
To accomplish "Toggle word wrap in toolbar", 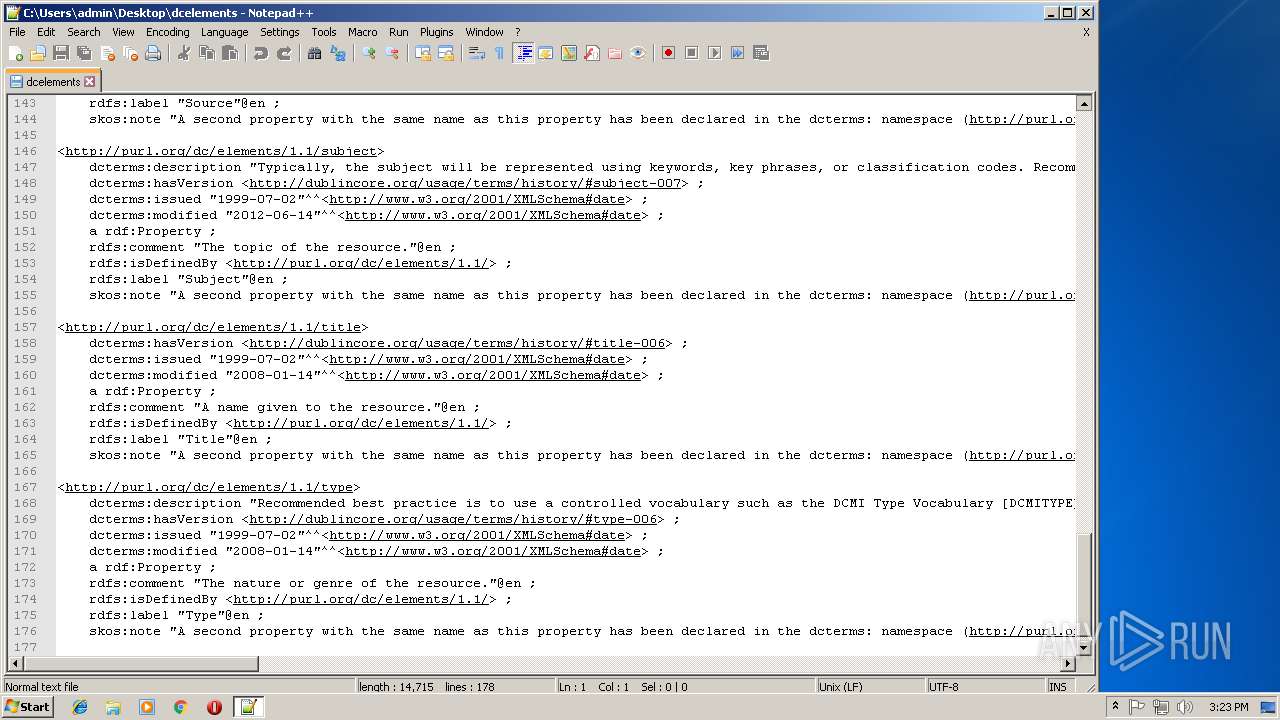I will click(477, 53).
